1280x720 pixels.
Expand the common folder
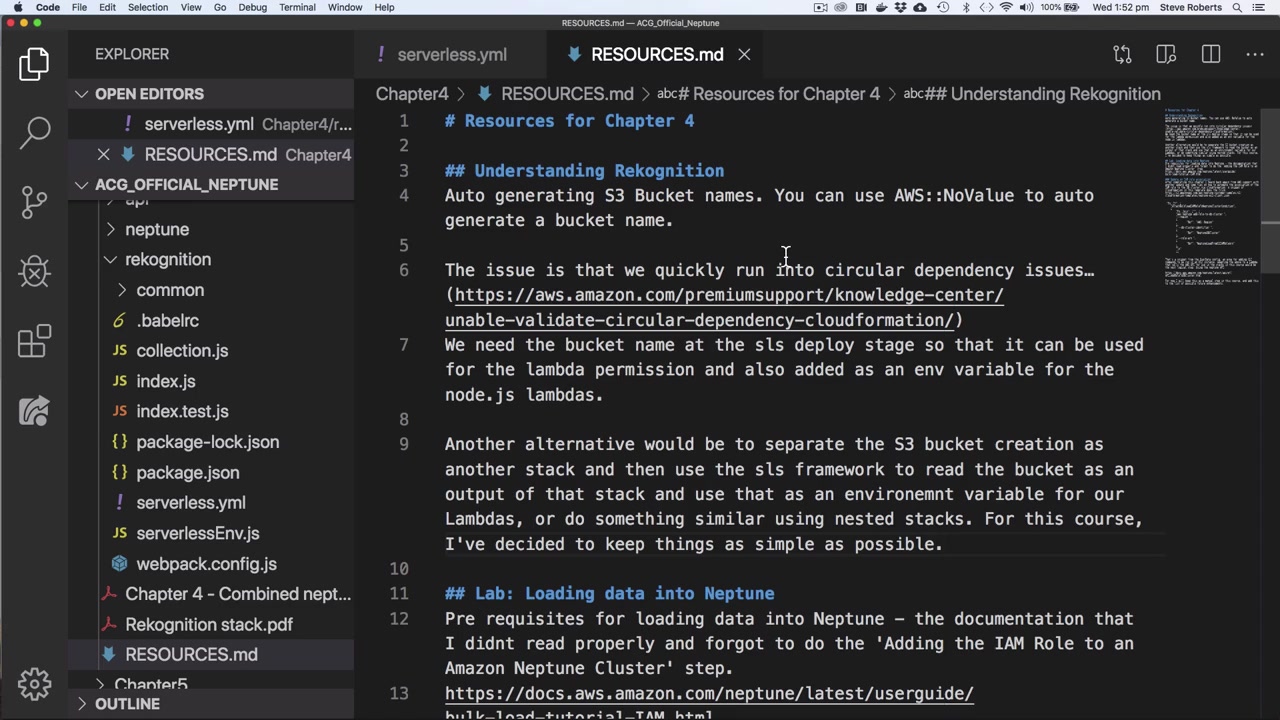coord(170,290)
